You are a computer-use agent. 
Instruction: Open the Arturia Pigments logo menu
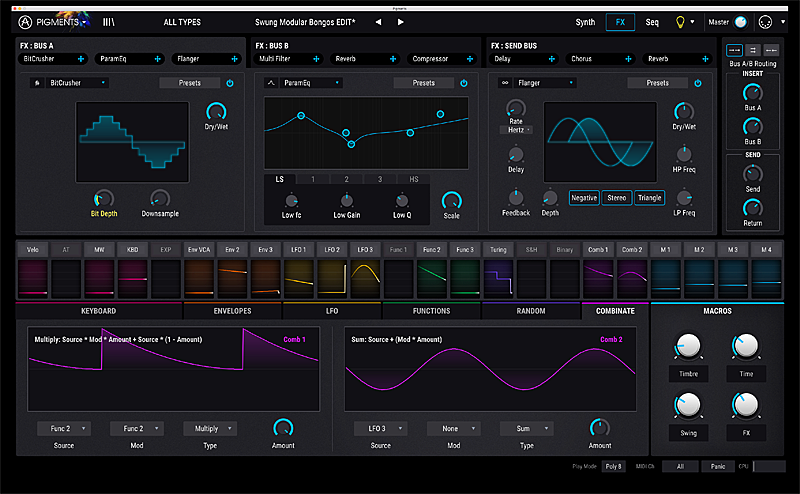(x=52, y=22)
